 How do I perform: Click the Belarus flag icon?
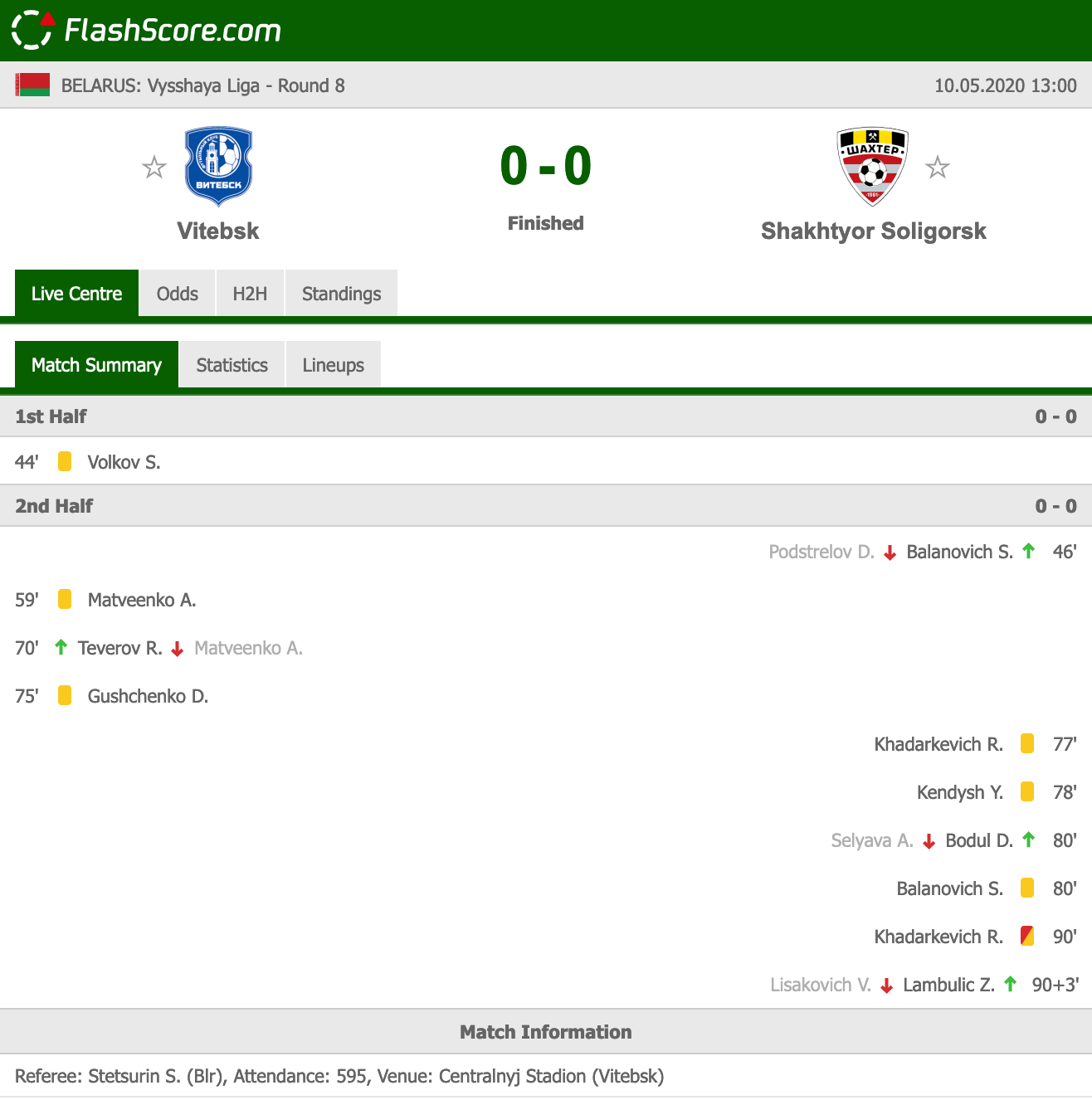coord(32,85)
